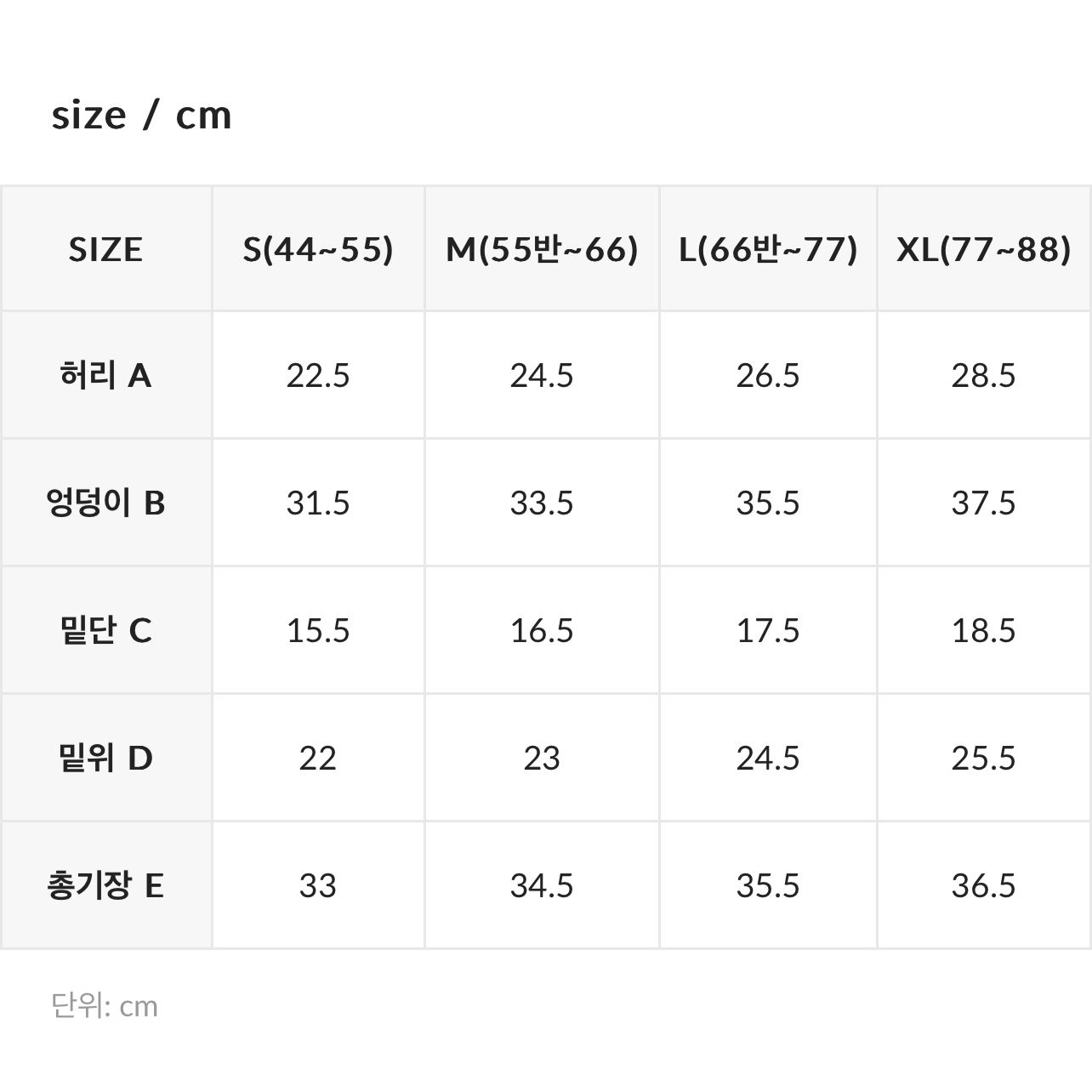Click the 36.5 total length for XL

pyautogui.click(x=983, y=885)
